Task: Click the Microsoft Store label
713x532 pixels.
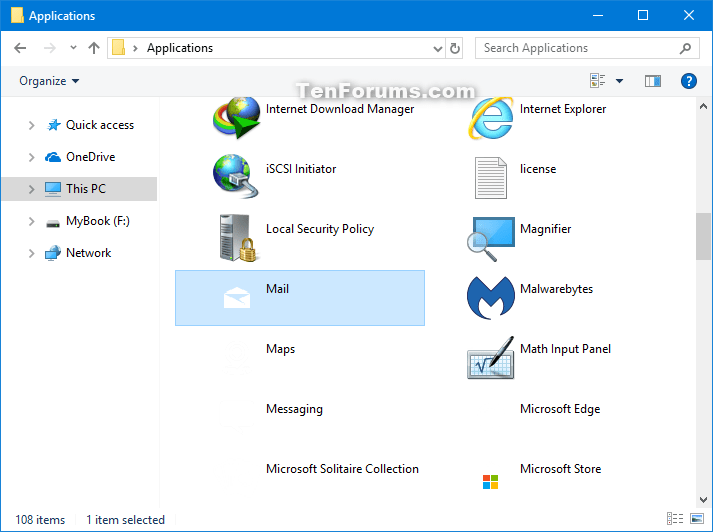Action: [560, 469]
